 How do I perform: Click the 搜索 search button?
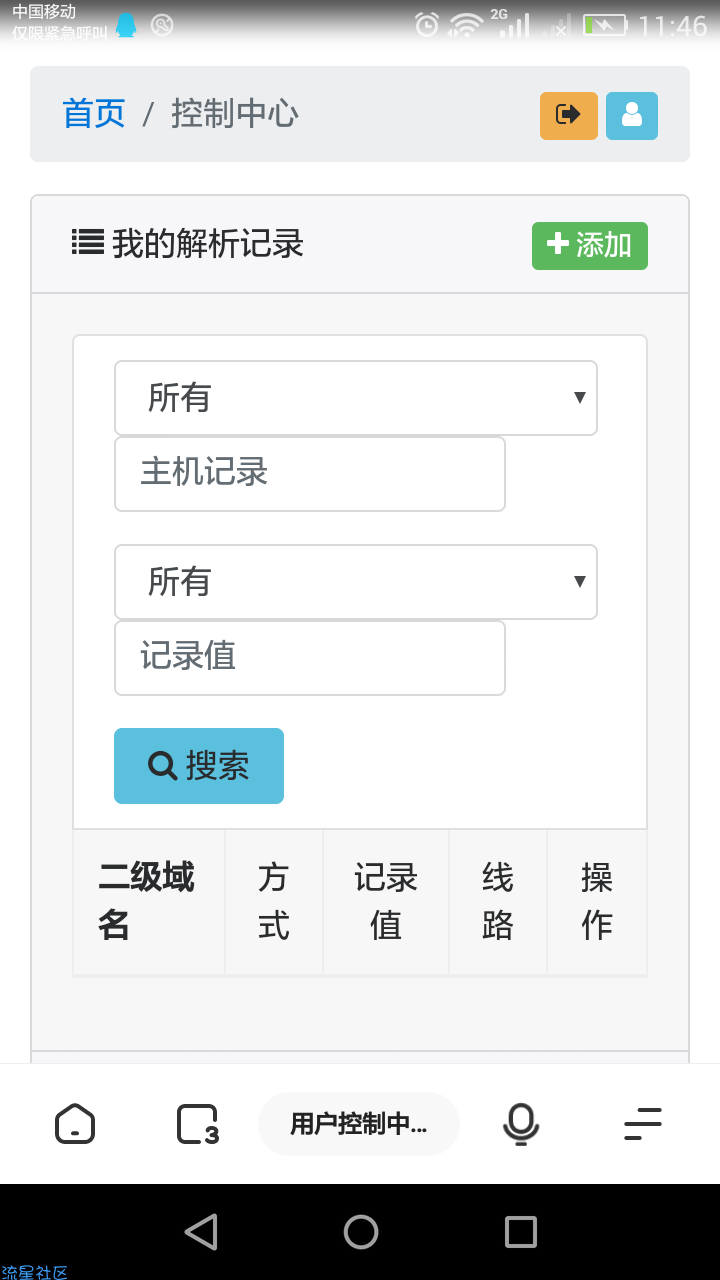click(199, 766)
